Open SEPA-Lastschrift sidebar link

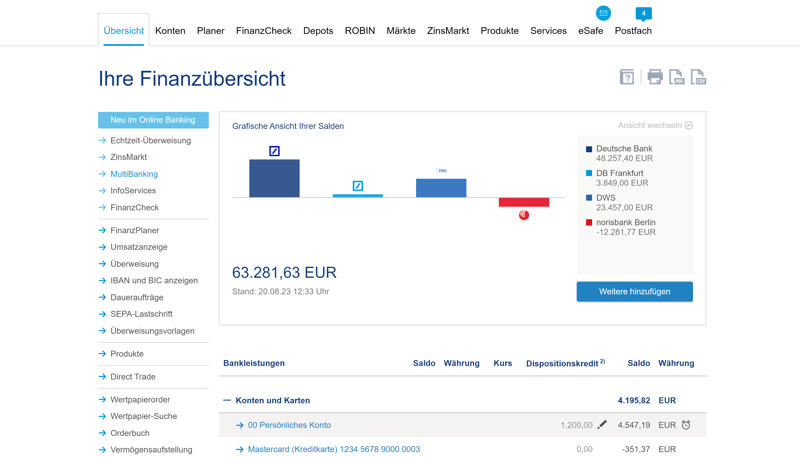(x=141, y=314)
